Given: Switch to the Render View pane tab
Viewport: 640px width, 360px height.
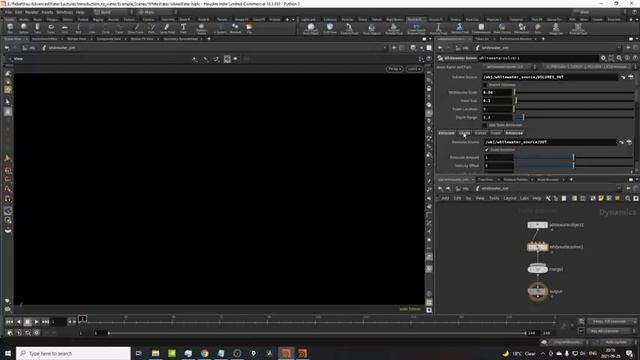Looking at the screenshot, I should (77, 39).
